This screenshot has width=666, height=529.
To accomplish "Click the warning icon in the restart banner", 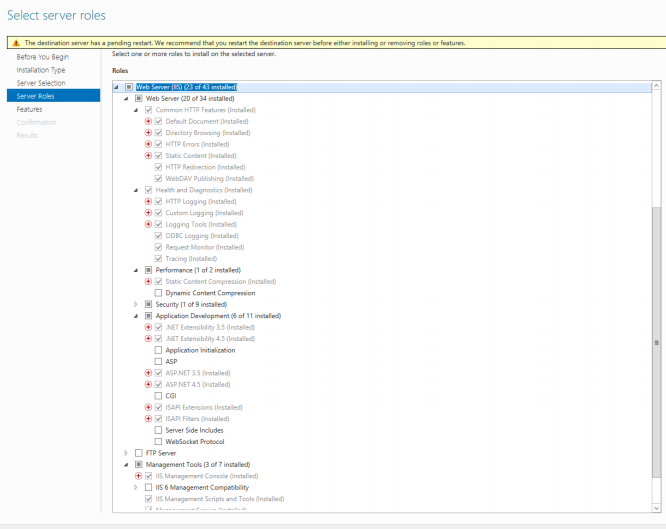I will click(x=16, y=43).
